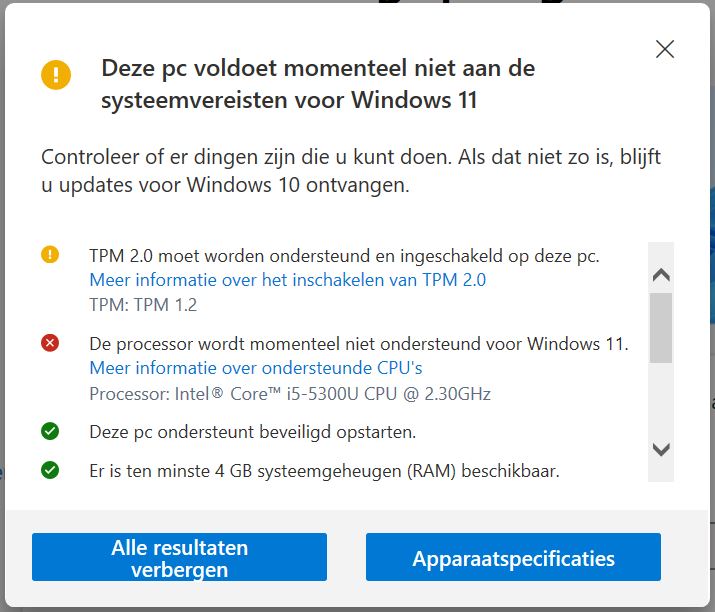Click the red error icon for processor
Viewport: 715px width, 612px height.
tap(50, 343)
